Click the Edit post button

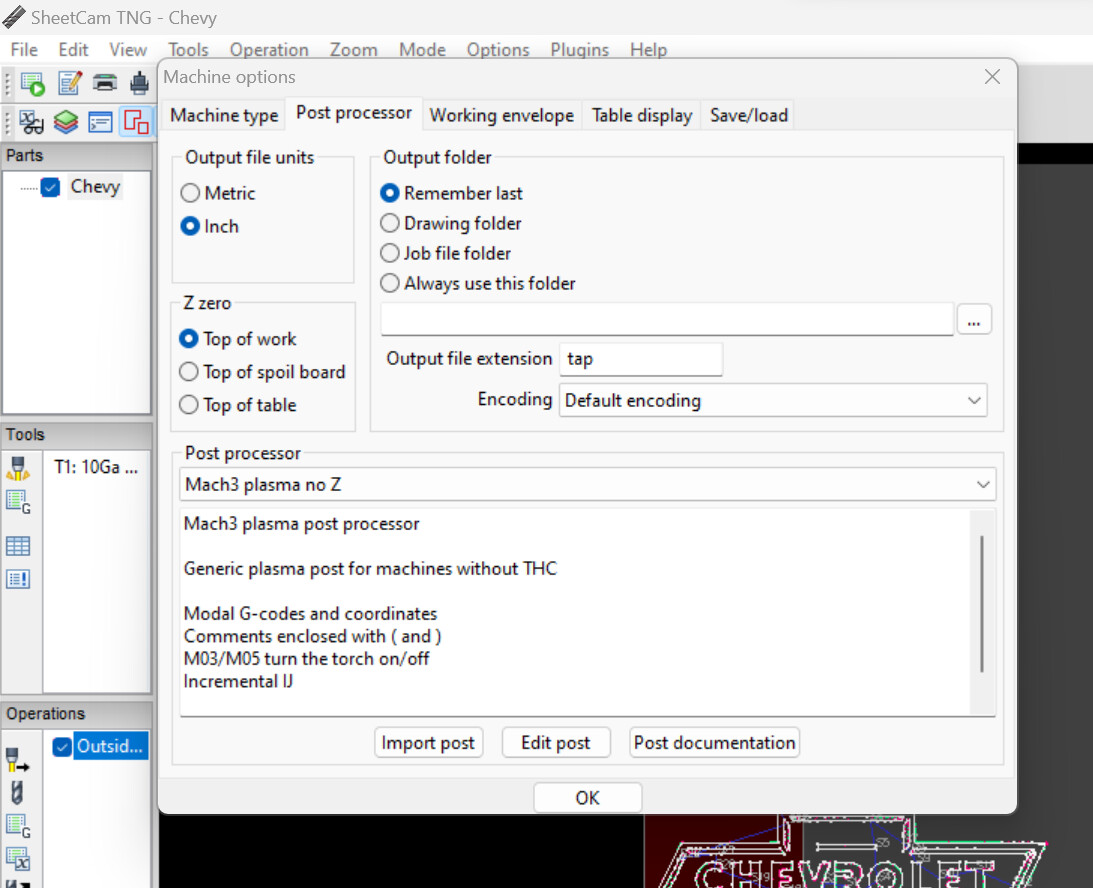point(556,743)
